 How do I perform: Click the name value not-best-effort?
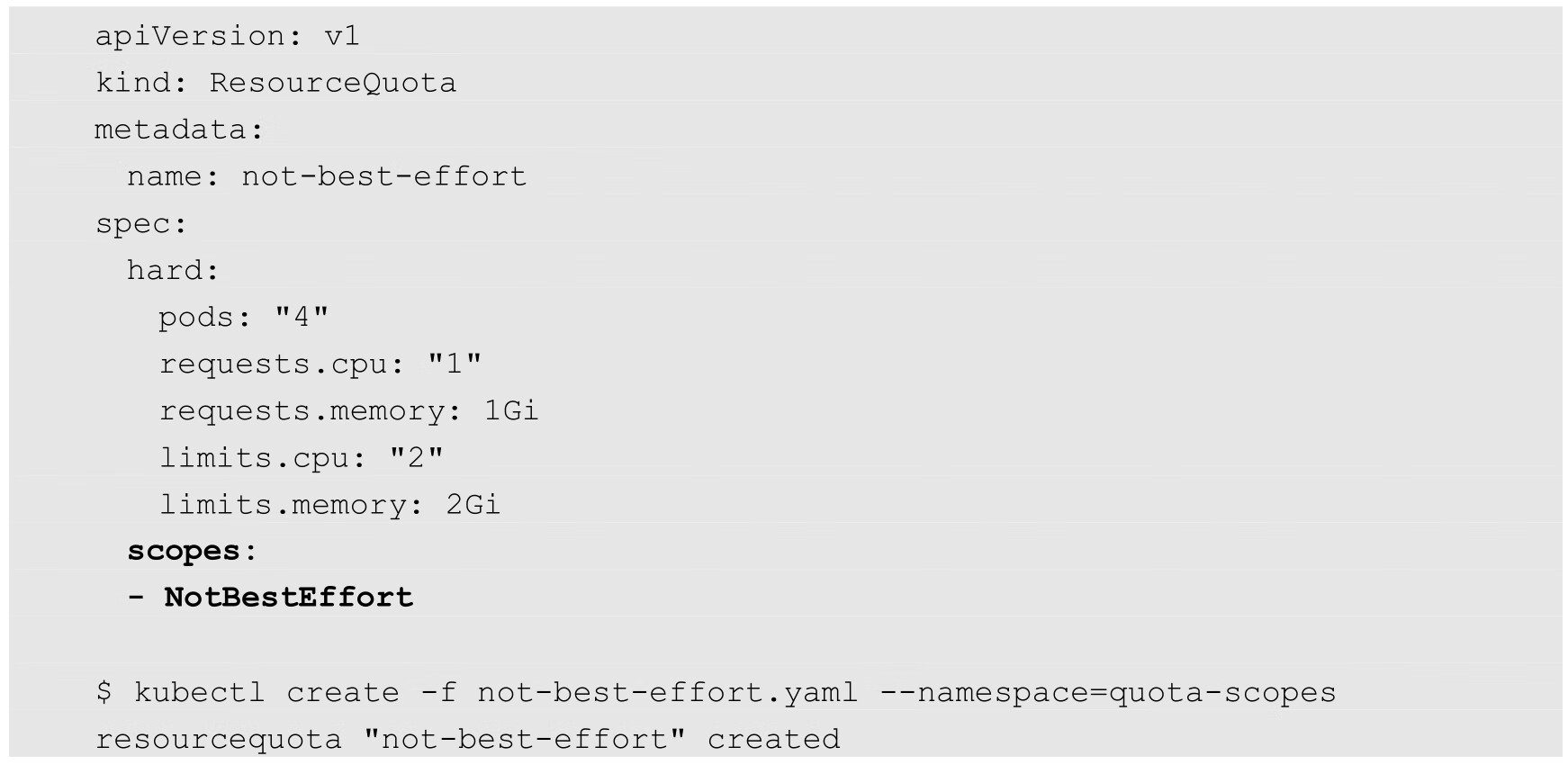(x=384, y=176)
